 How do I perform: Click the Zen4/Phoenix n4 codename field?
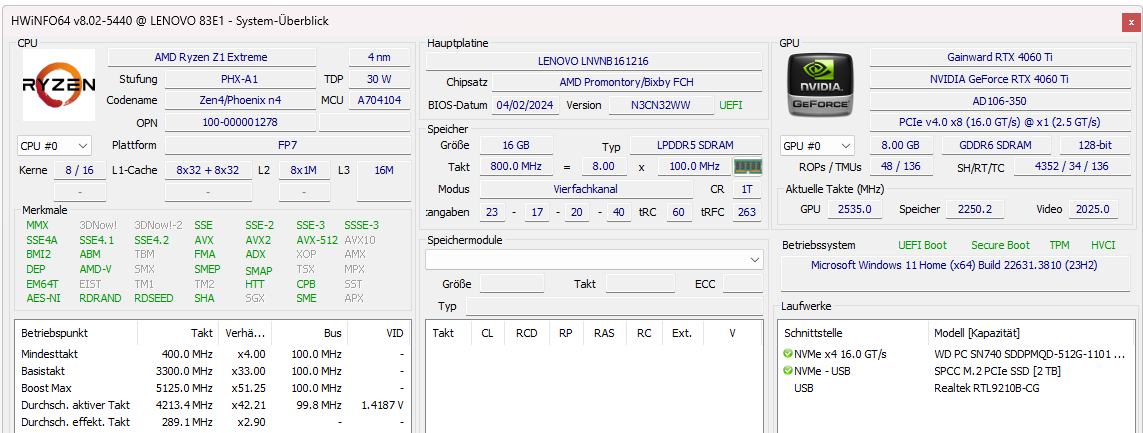pos(240,100)
